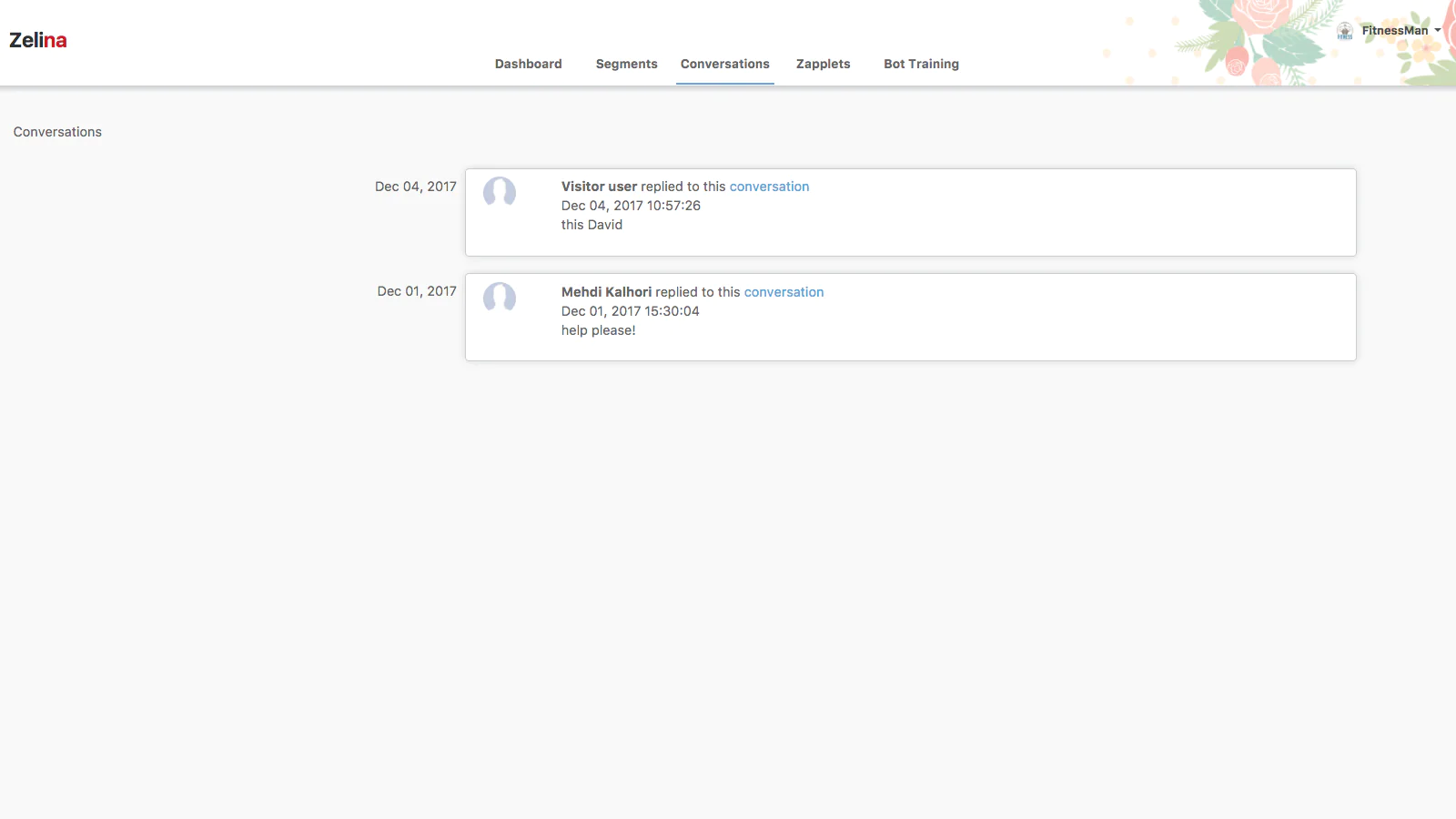Open the Bot Training tab
This screenshot has width=1456, height=819.
click(921, 64)
